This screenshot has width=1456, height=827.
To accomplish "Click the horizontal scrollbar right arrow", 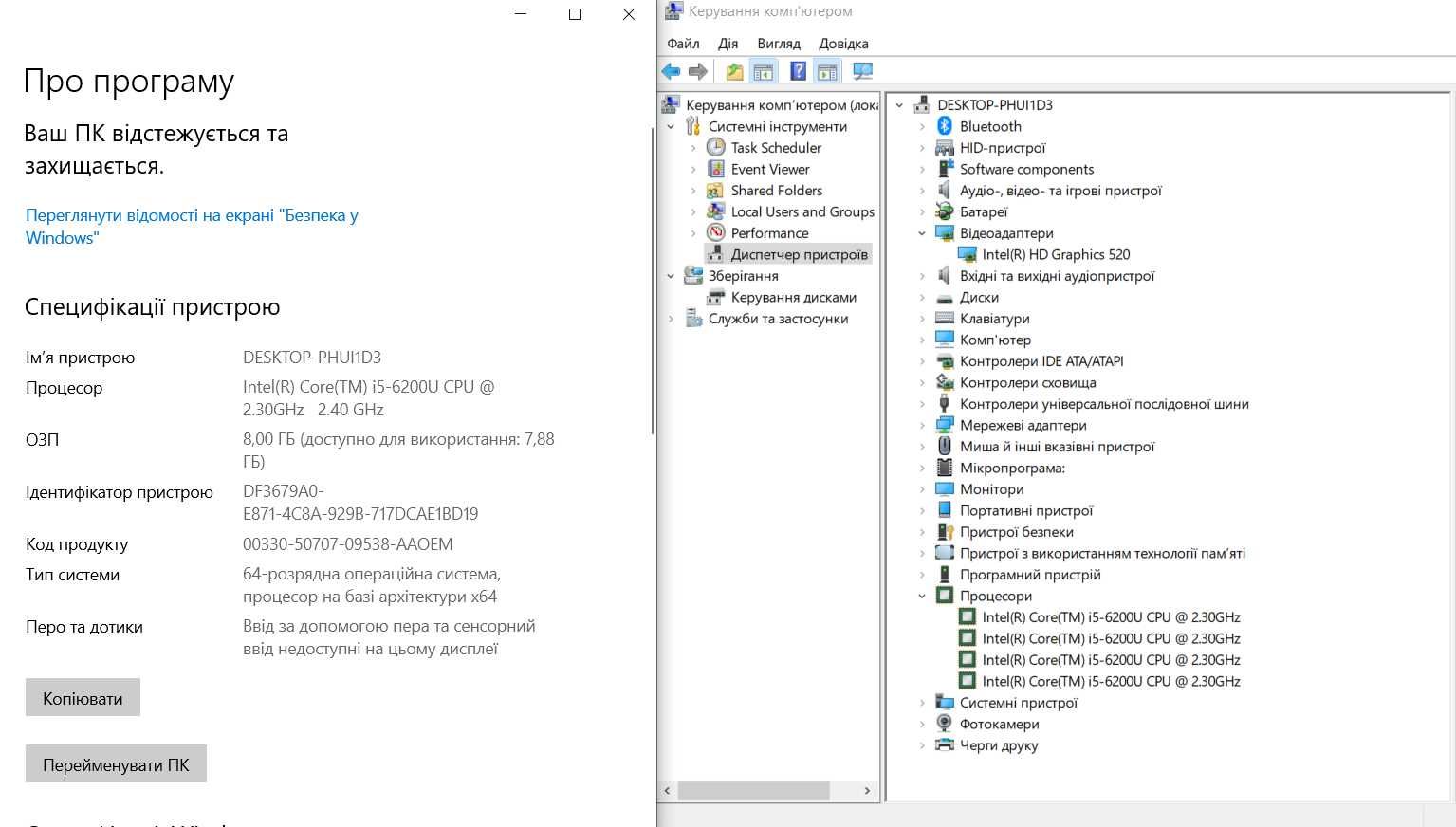I will tap(867, 790).
